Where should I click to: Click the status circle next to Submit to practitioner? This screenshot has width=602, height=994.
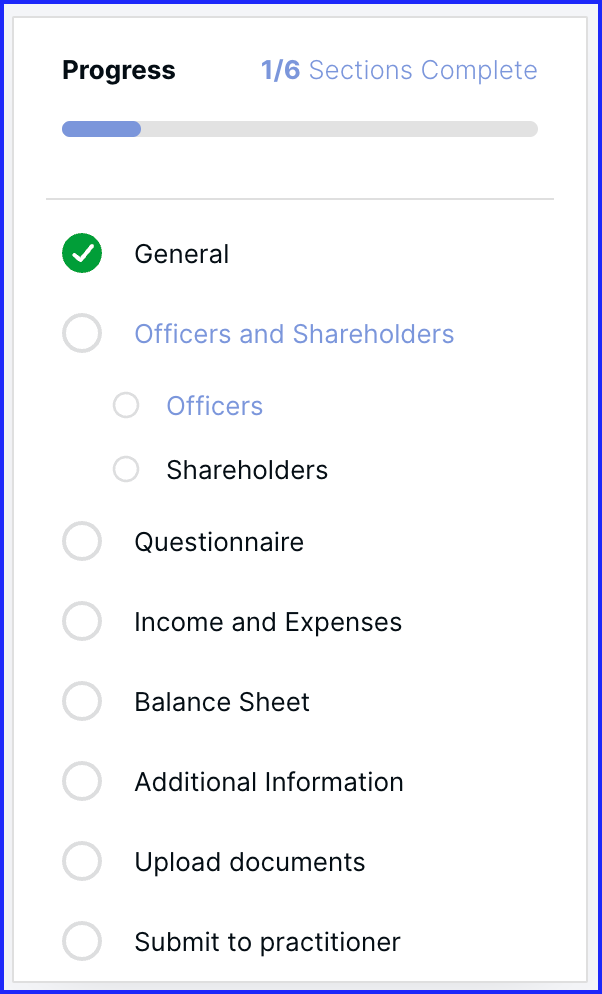coord(82,942)
